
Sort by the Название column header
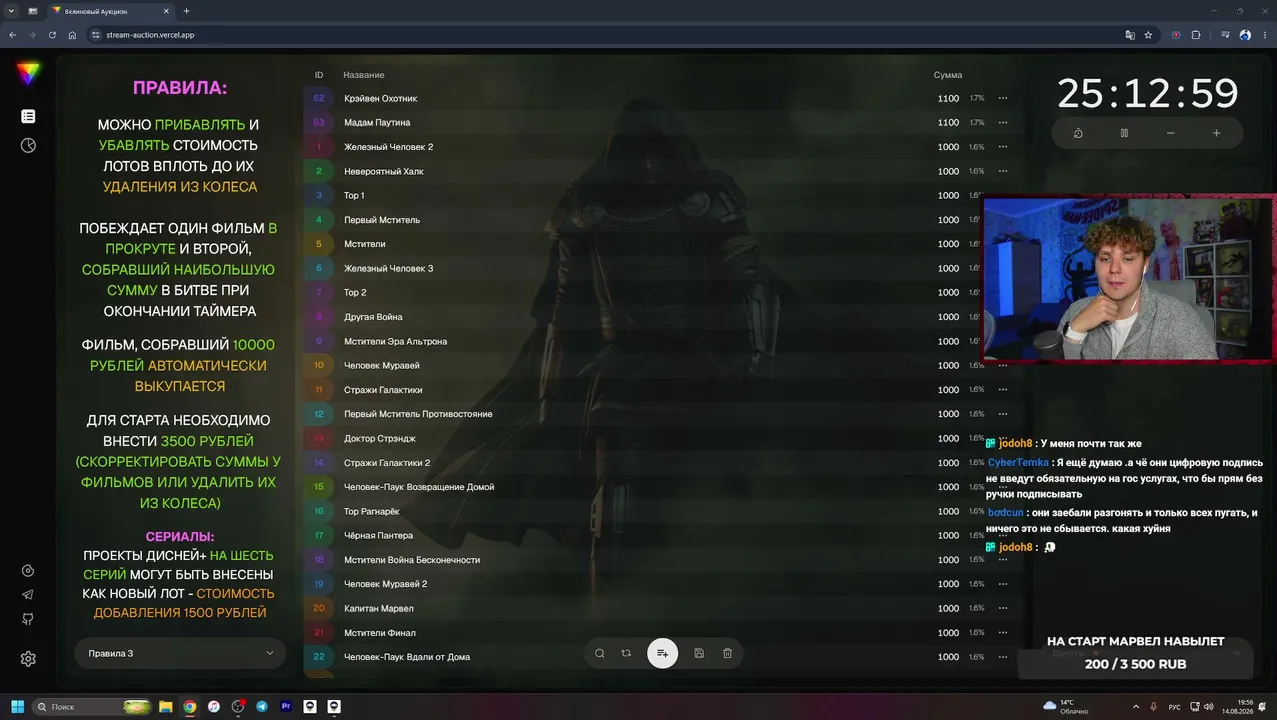point(364,75)
